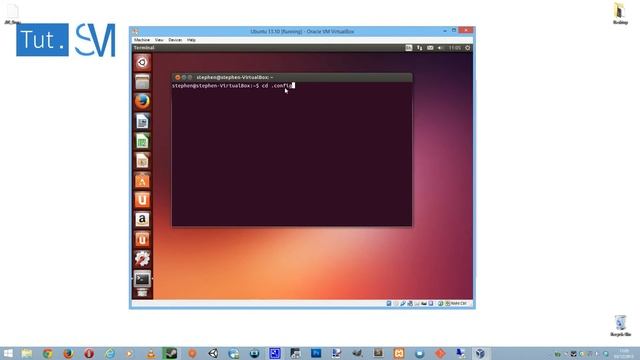Open File Explorer from the Windows taskbar

[x=27, y=353]
